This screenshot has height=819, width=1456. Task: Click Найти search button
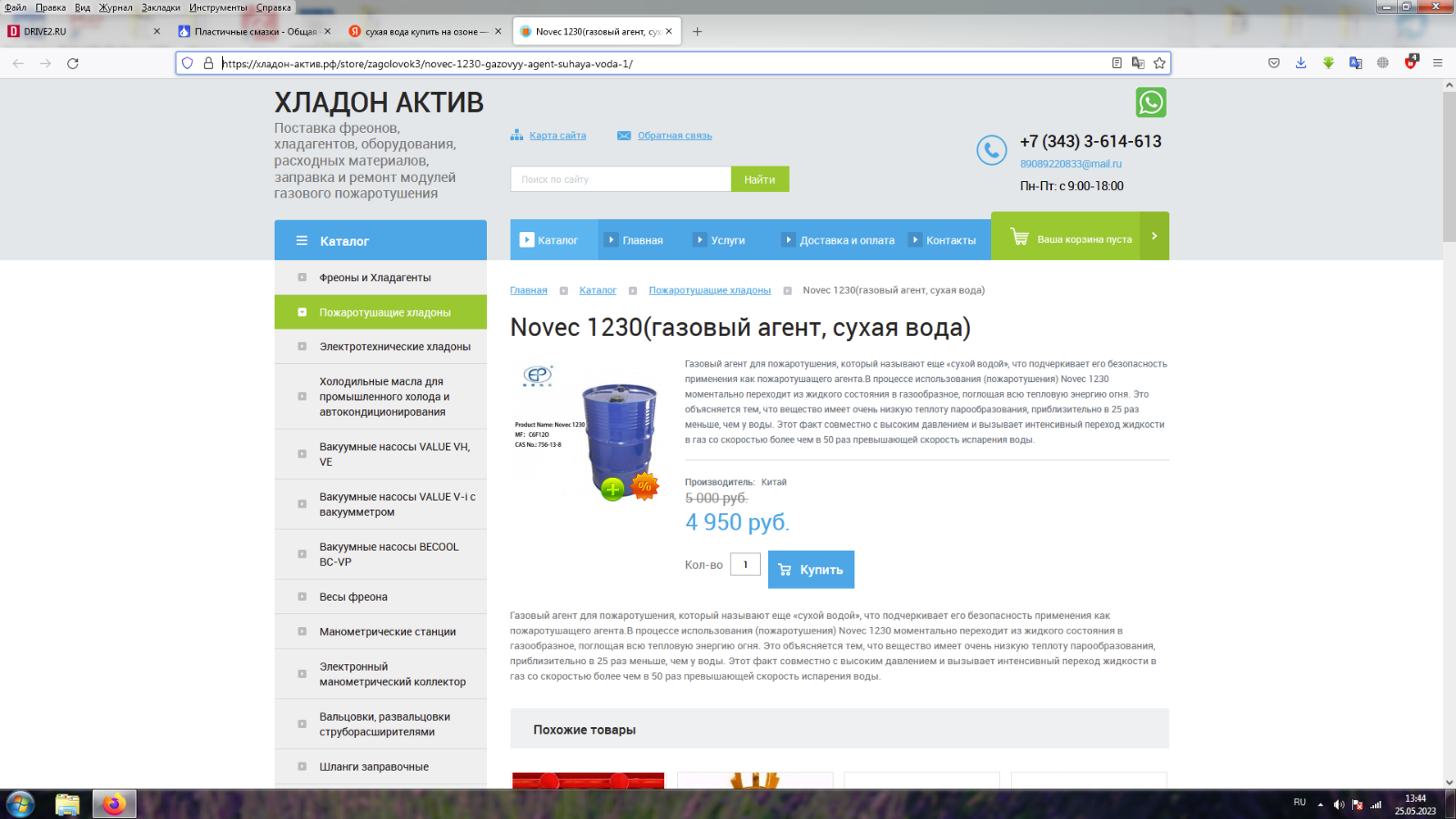coord(760,179)
